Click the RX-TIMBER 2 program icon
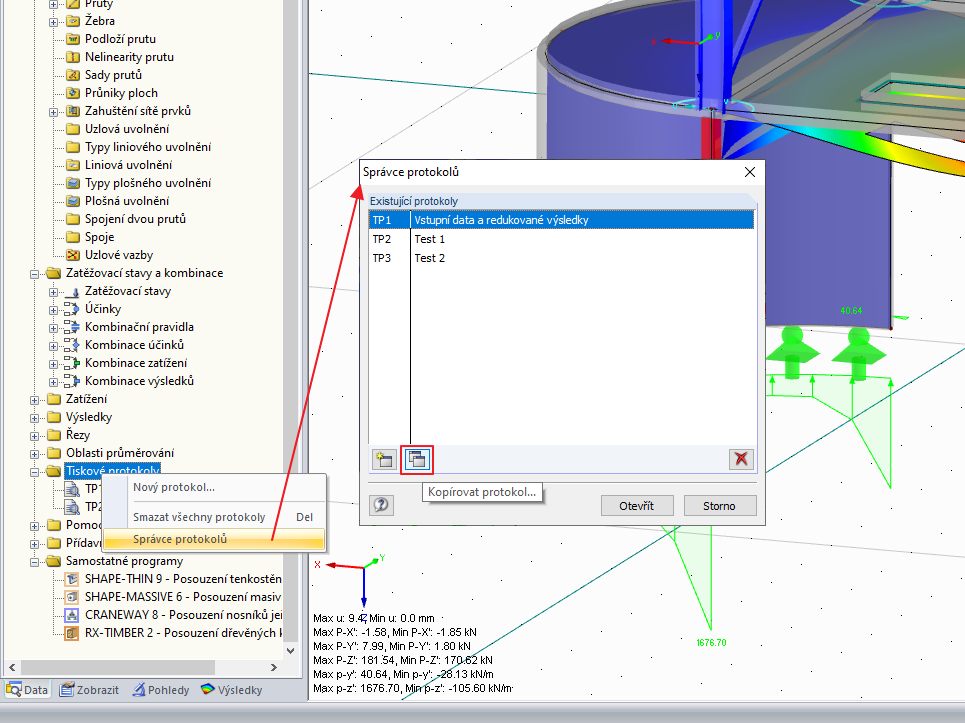The height and width of the screenshot is (723, 965). [x=73, y=633]
